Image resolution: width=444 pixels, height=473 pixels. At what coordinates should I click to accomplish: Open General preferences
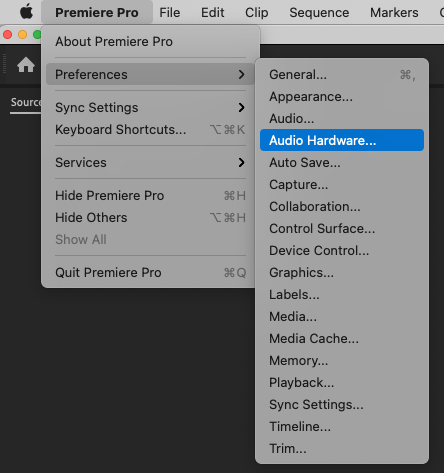point(342,74)
